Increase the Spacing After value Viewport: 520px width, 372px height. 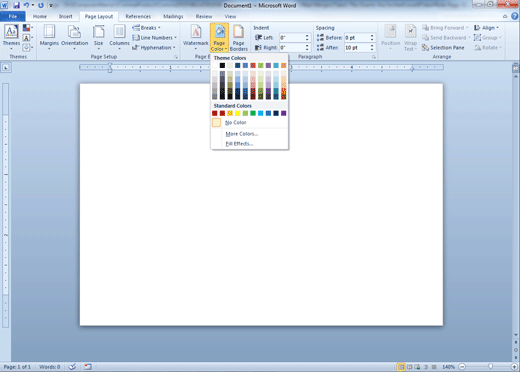point(372,46)
